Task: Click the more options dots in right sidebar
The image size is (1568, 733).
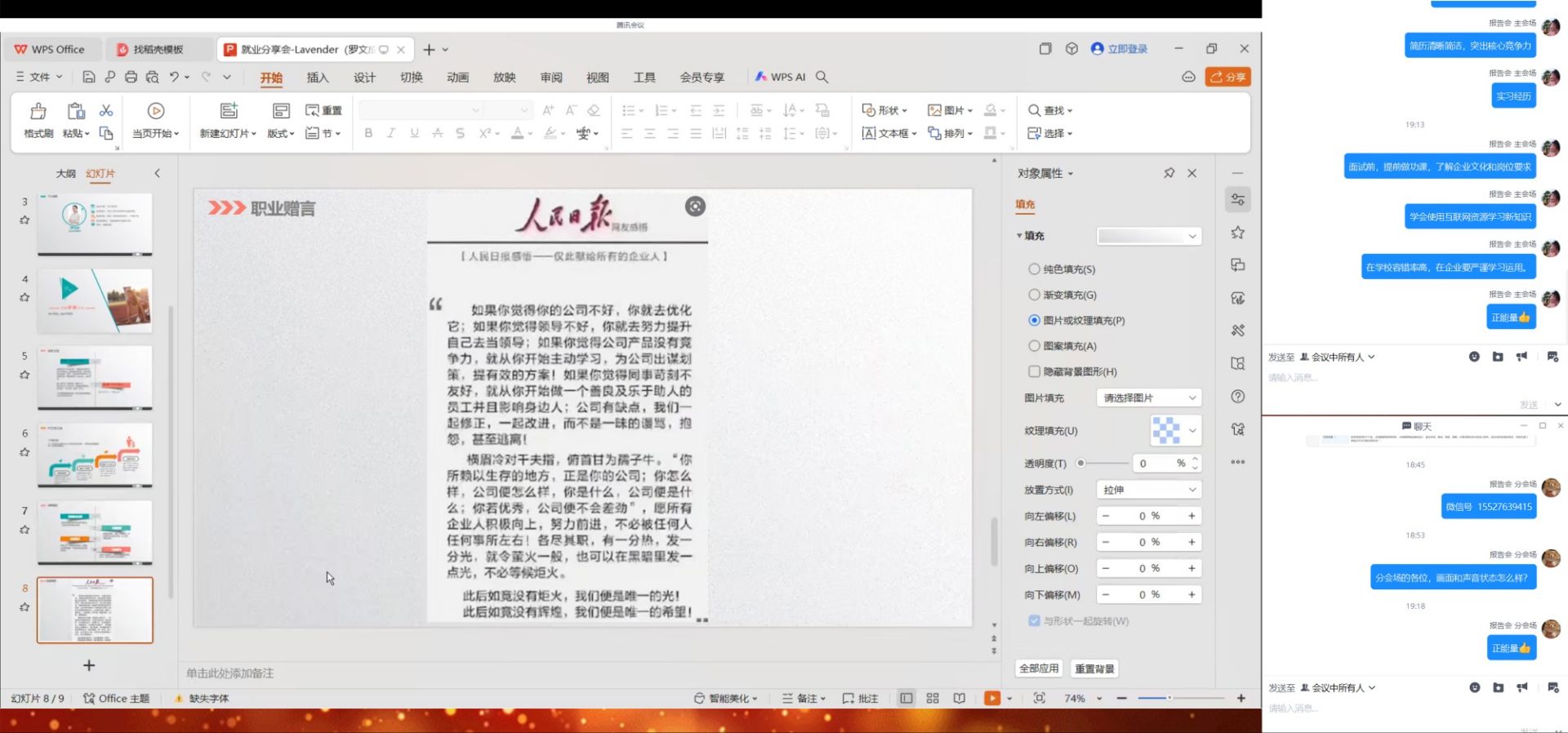Action: 1238,462
